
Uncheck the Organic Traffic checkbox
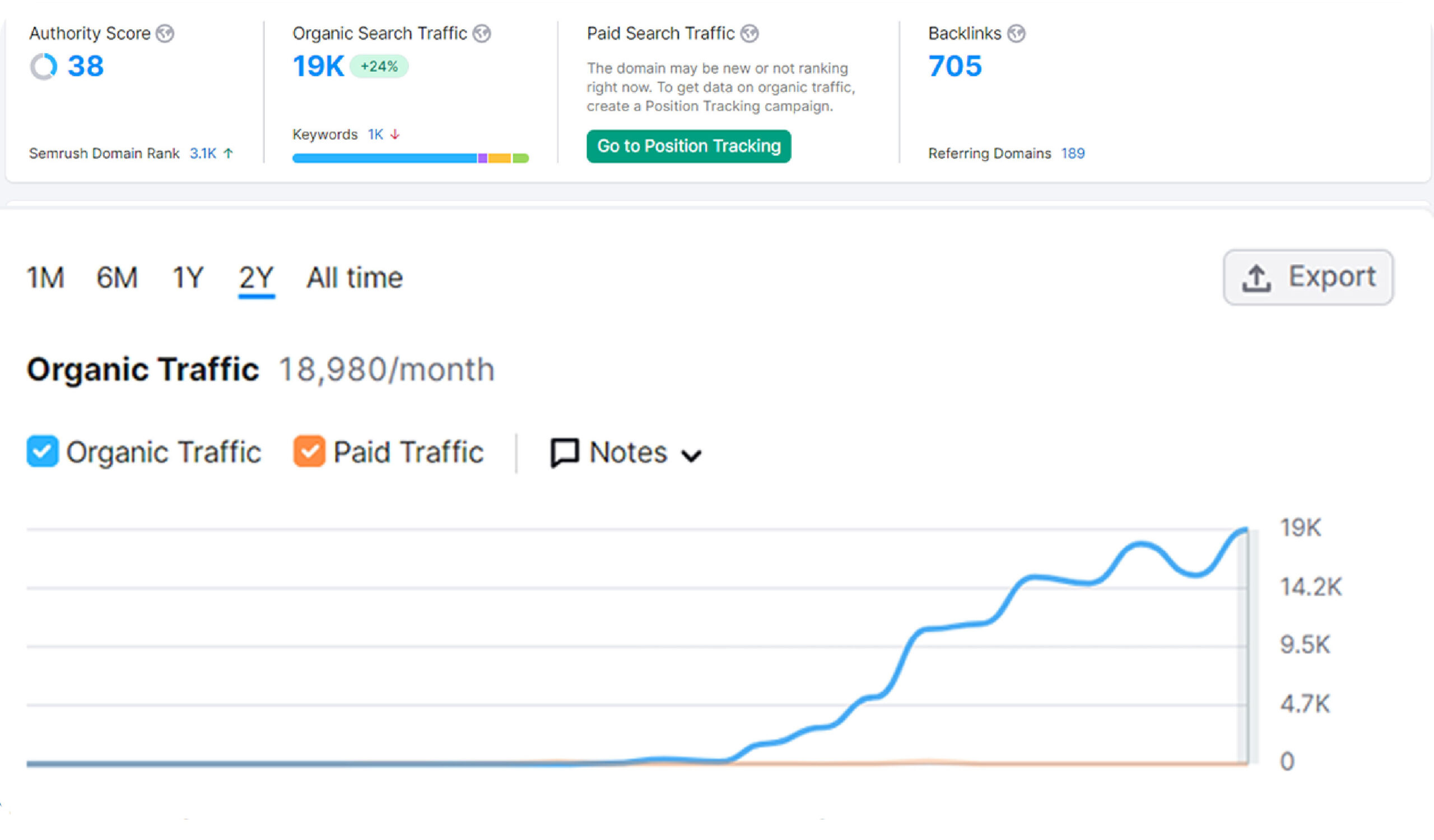coord(43,451)
